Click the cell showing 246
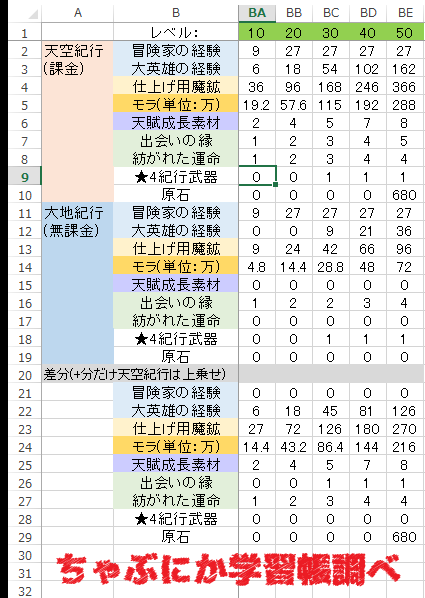Viewport: 425px width, 598px height. tap(368, 87)
